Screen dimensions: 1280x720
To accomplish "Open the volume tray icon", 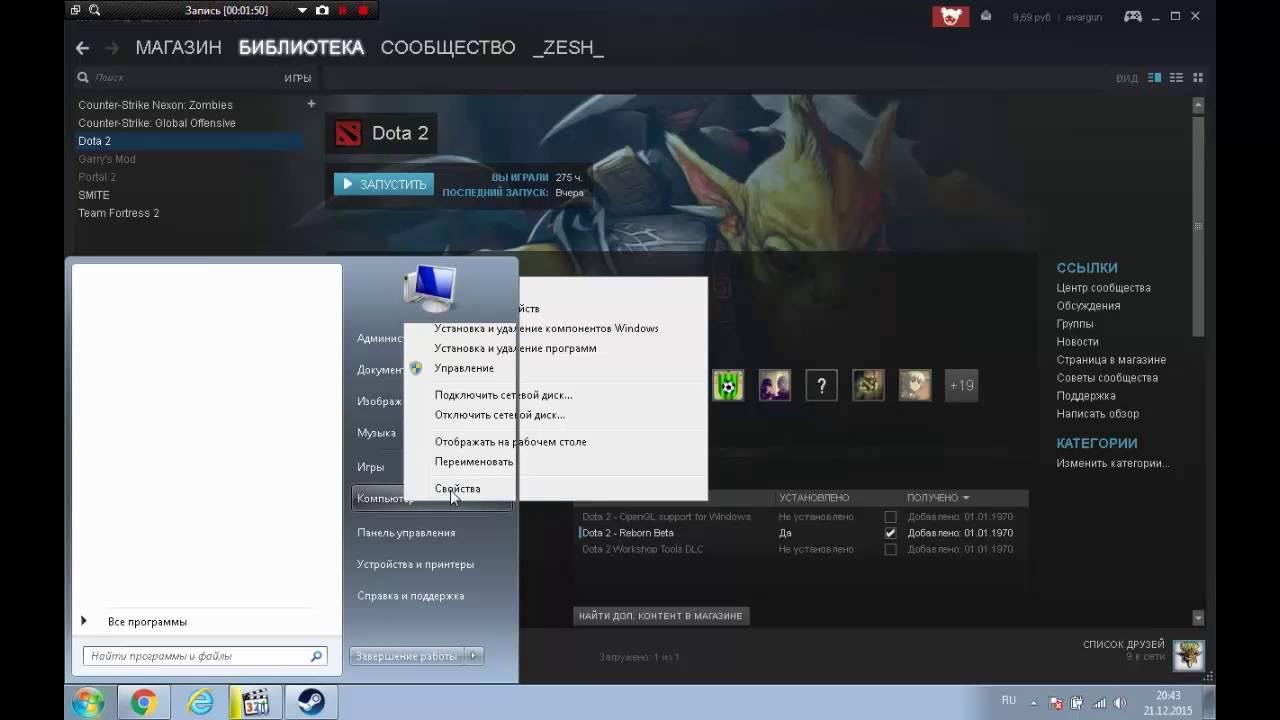I will (x=1121, y=703).
